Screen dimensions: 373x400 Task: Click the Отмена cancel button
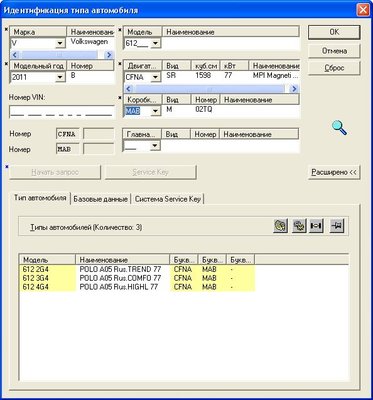(x=334, y=51)
